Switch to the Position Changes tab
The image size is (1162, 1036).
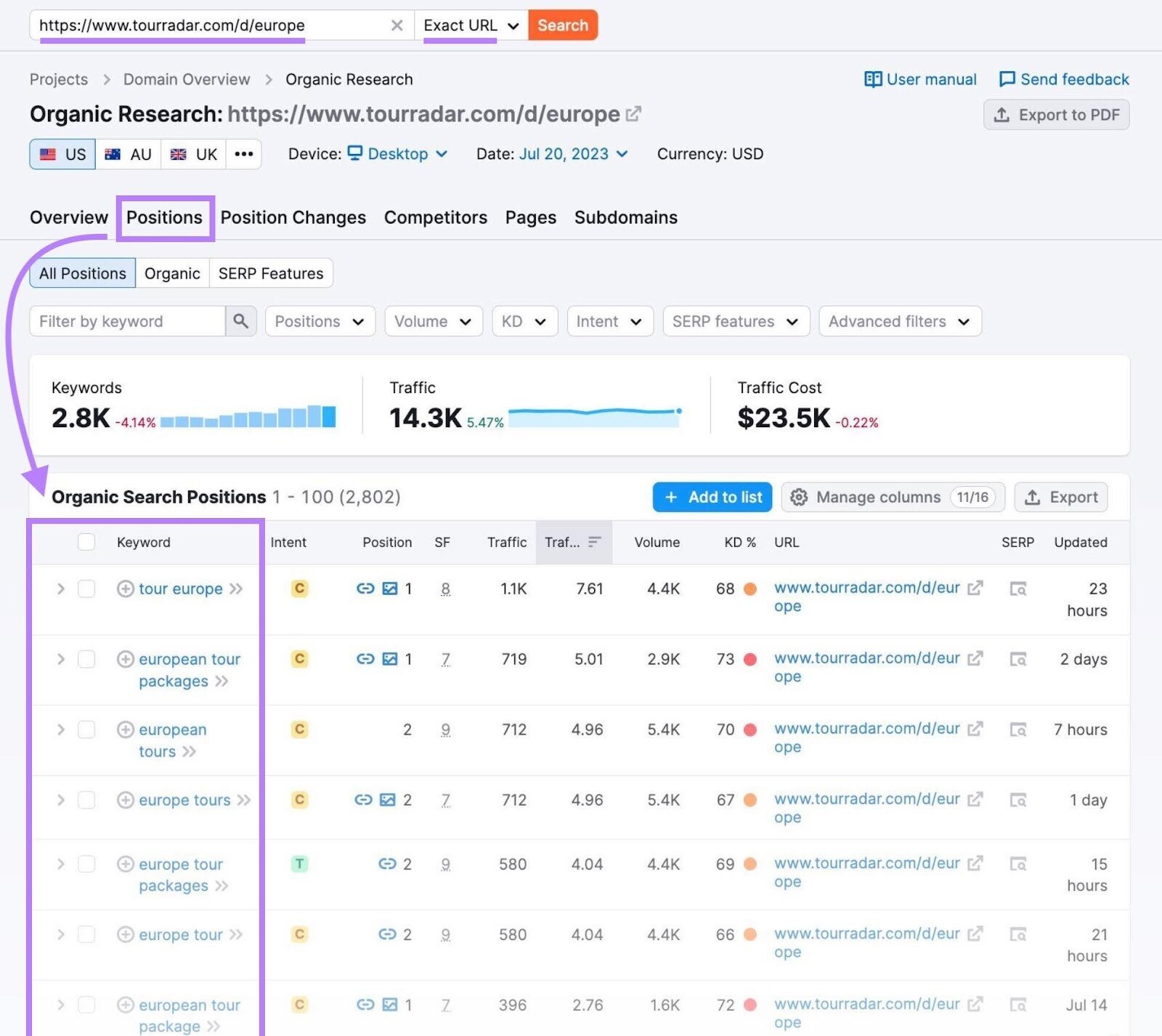(x=293, y=217)
